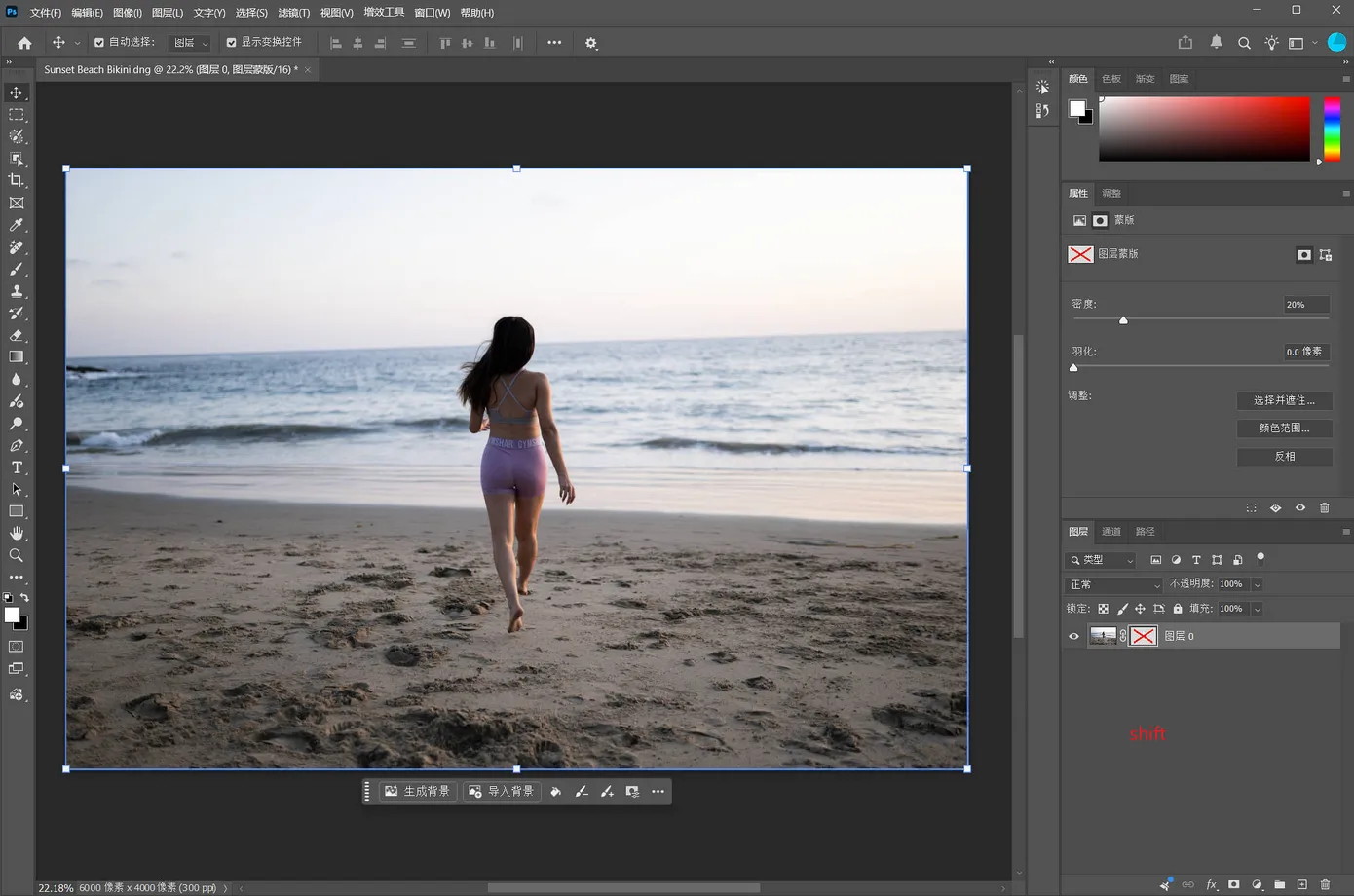1354x896 pixels.
Task: Toggle the layer filter on/off switch
Action: tap(1260, 559)
